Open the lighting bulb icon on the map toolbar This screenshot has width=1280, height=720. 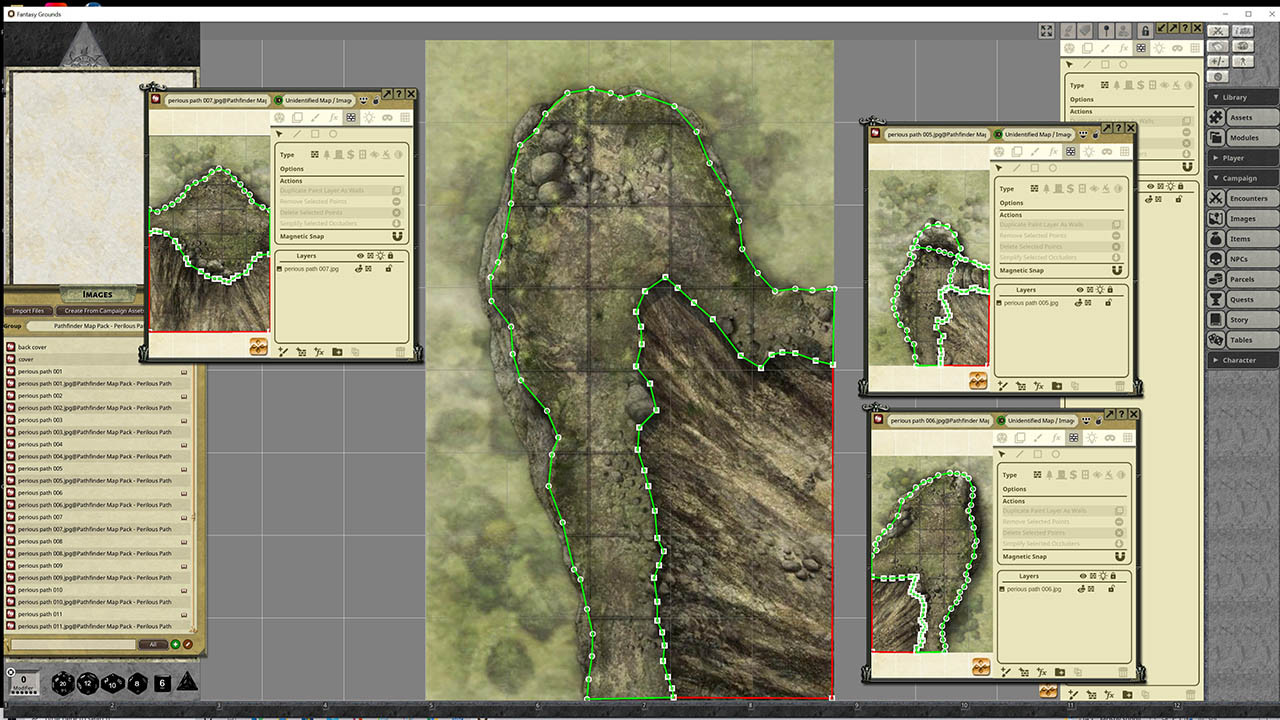click(369, 117)
